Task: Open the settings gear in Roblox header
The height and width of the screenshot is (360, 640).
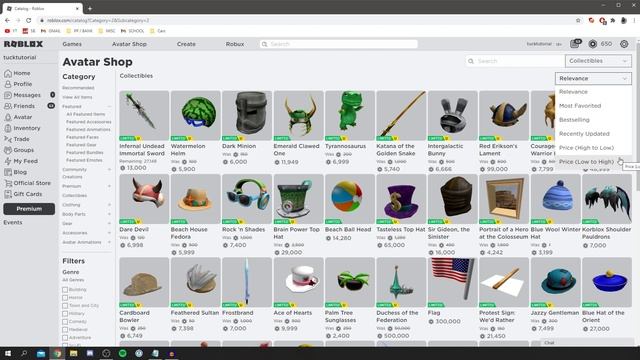Action: click(624, 44)
